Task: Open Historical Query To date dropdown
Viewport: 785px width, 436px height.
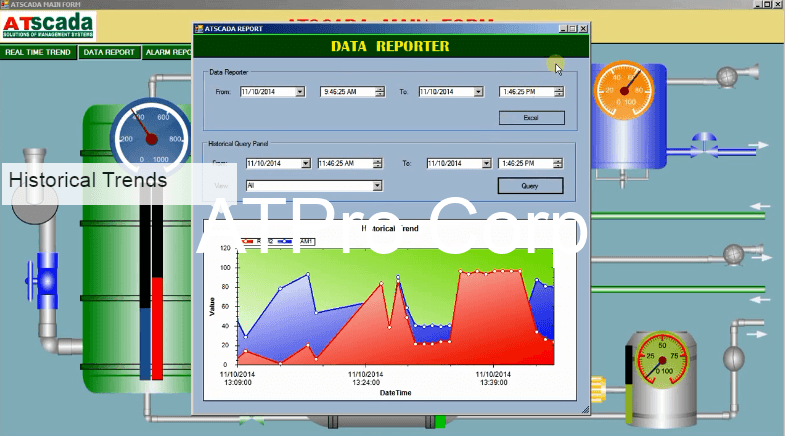Action: click(486, 164)
